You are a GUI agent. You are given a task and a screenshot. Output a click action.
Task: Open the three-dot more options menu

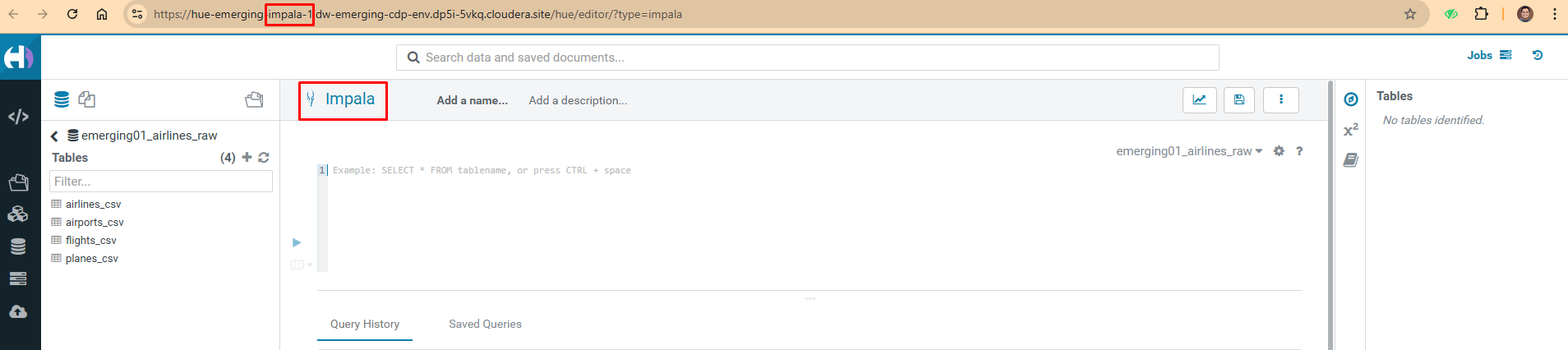[x=1280, y=100]
